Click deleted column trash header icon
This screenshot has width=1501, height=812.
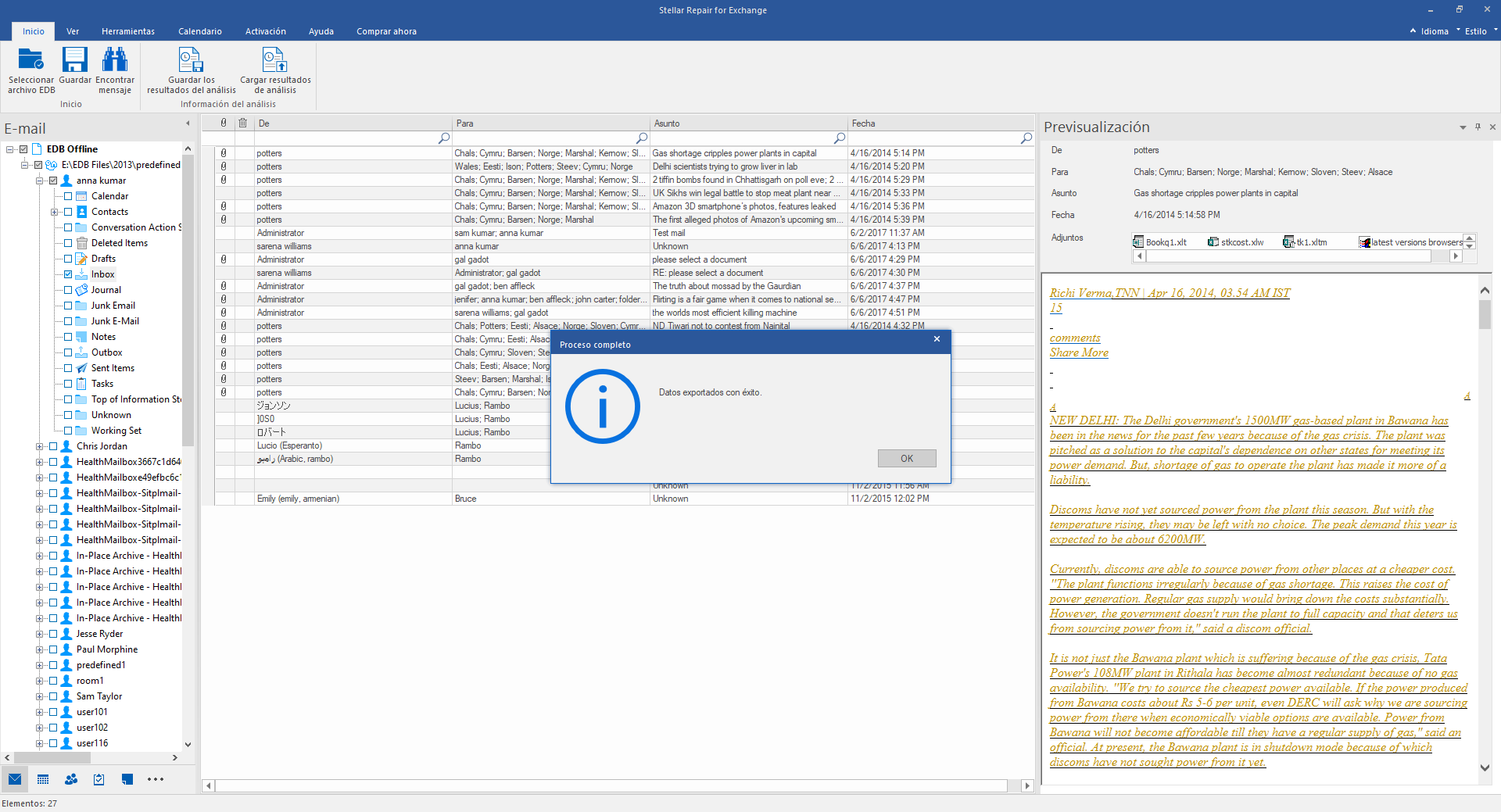tap(243, 123)
